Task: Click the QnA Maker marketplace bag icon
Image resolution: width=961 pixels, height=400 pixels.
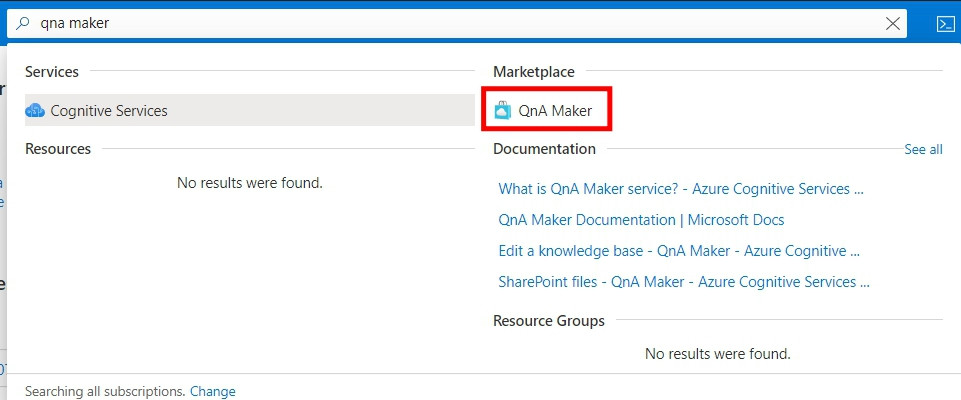Action: point(503,111)
